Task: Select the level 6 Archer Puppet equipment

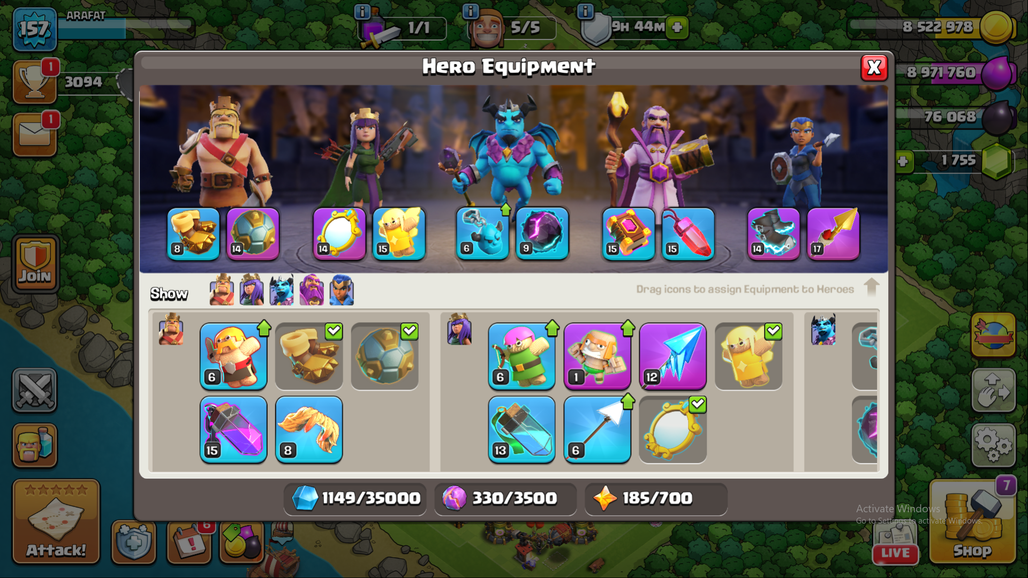Action: (x=521, y=356)
